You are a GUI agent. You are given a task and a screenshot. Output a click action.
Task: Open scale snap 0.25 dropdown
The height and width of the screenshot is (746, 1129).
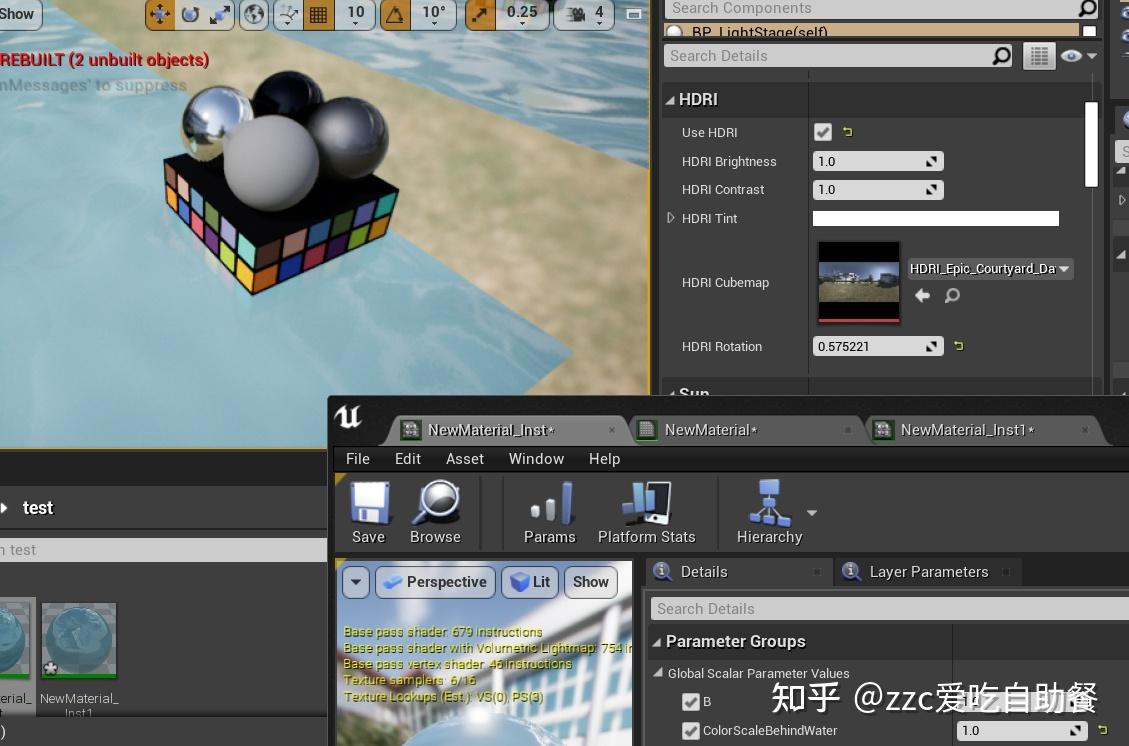coord(522,14)
